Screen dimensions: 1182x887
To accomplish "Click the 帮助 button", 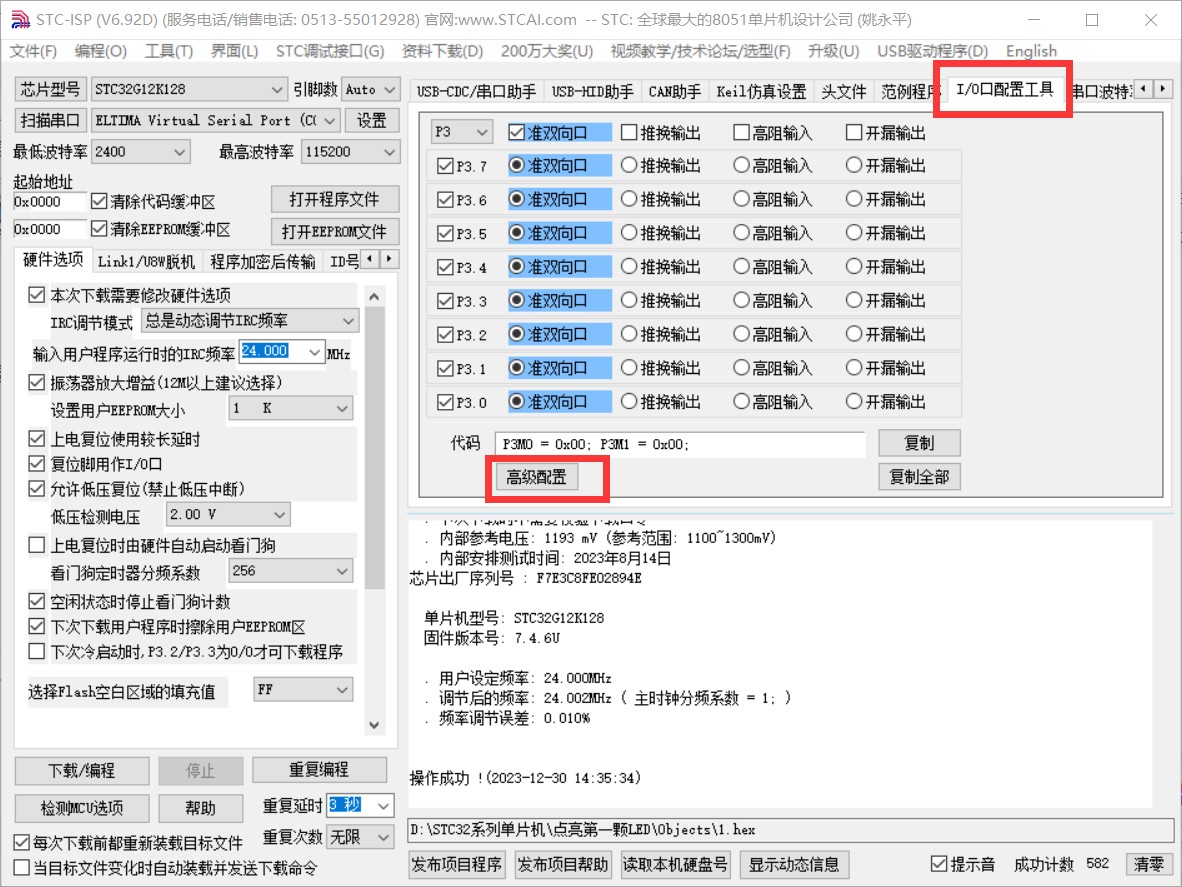I will point(201,808).
